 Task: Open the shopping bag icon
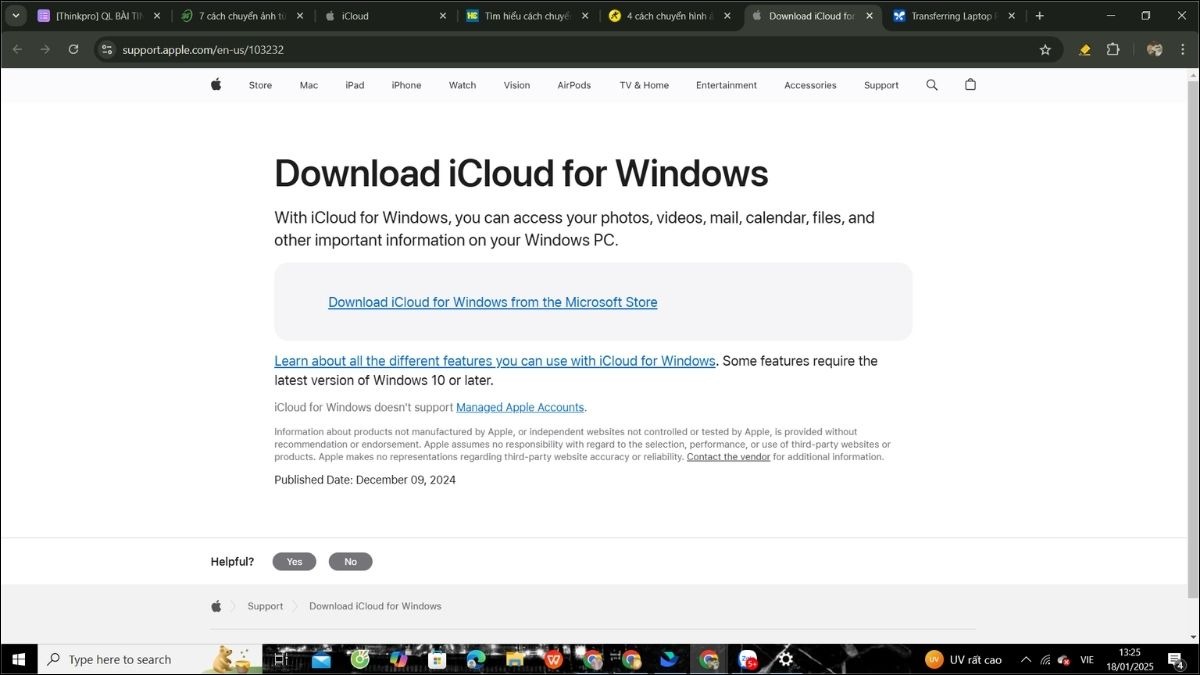tap(970, 85)
